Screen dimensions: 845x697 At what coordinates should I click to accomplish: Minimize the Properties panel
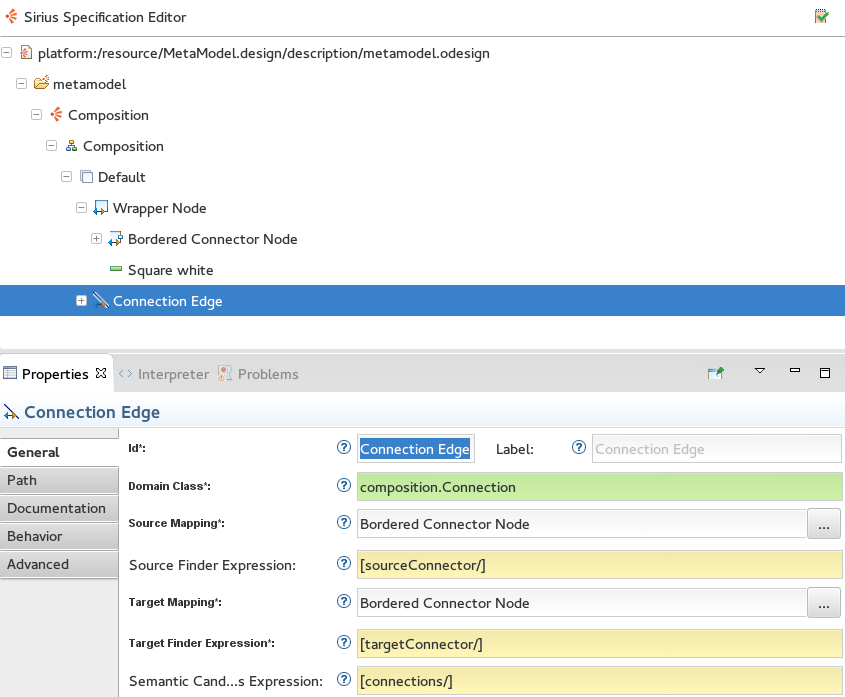[x=795, y=370]
